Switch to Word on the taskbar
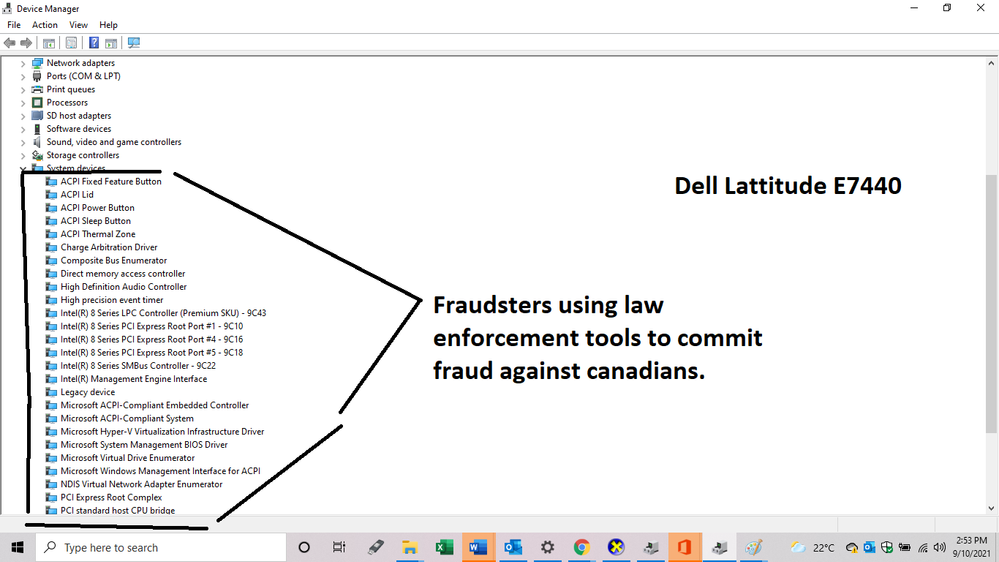 tap(478, 547)
